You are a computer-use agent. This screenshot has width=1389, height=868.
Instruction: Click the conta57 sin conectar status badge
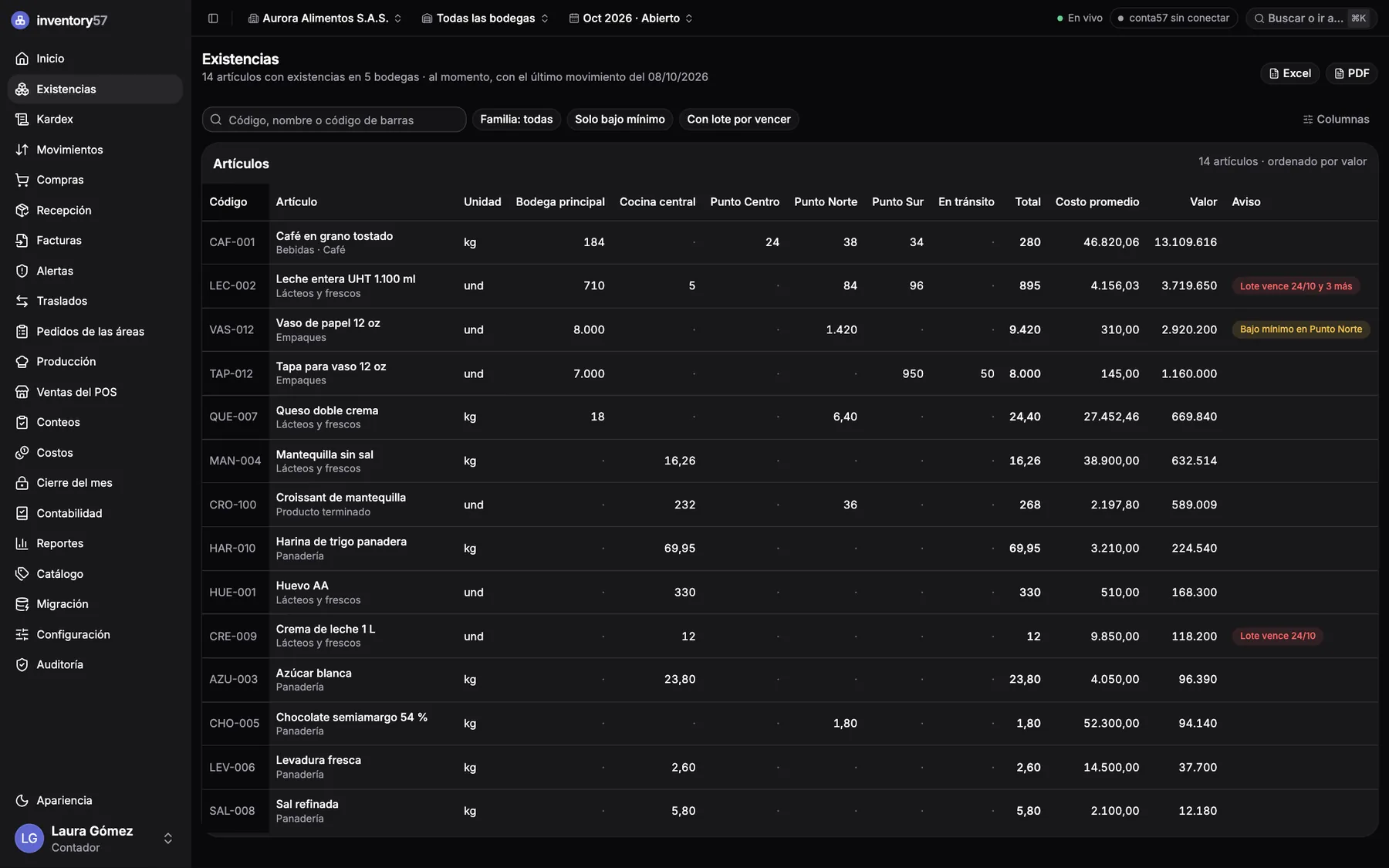1174,18
